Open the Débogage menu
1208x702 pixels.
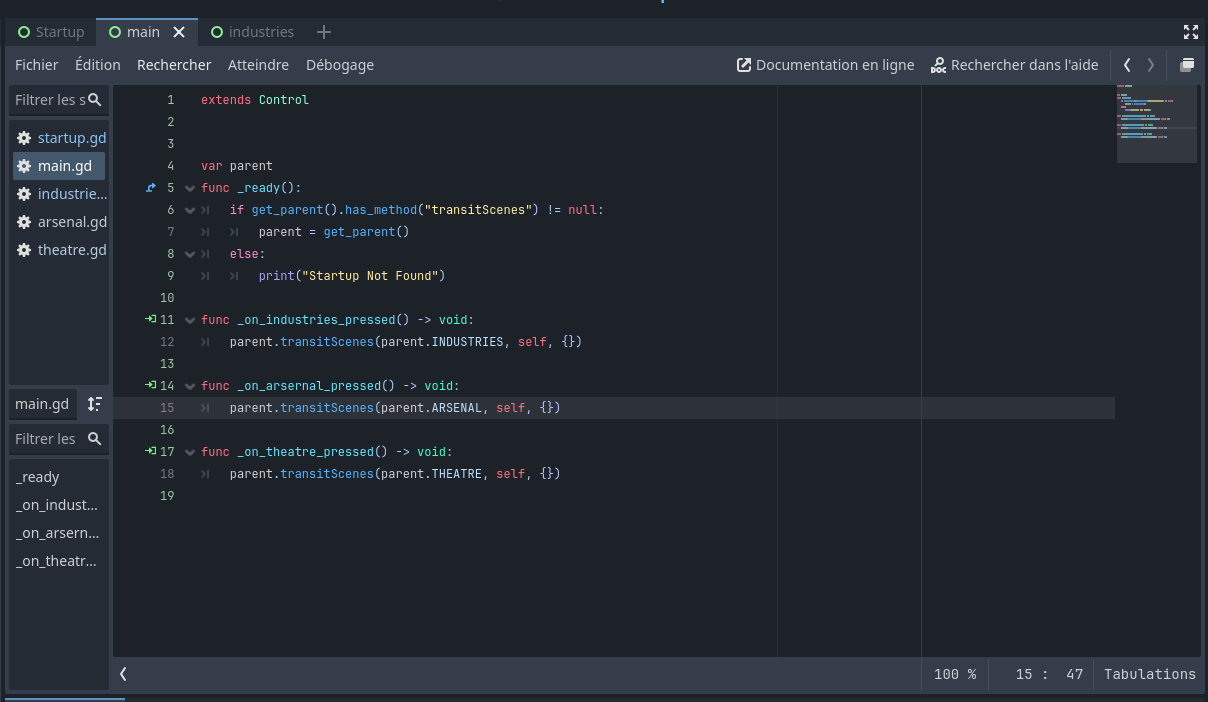339,64
